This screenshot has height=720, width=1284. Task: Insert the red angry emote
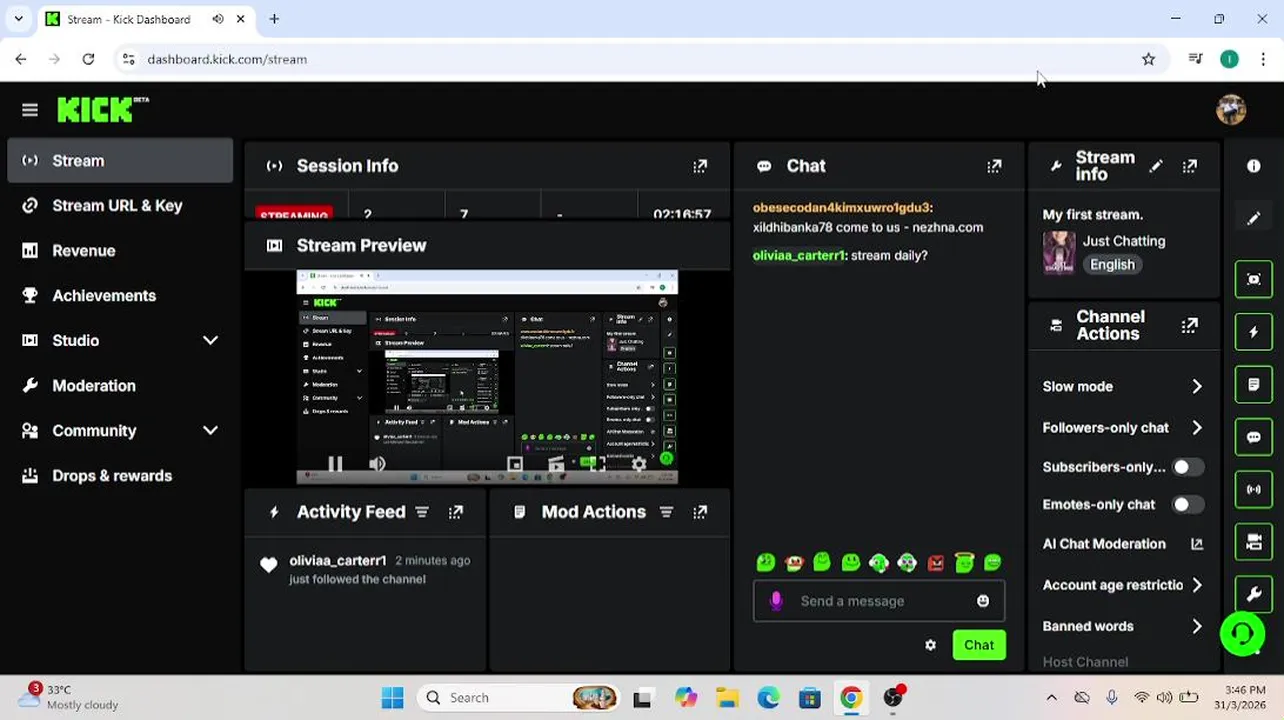(936, 563)
